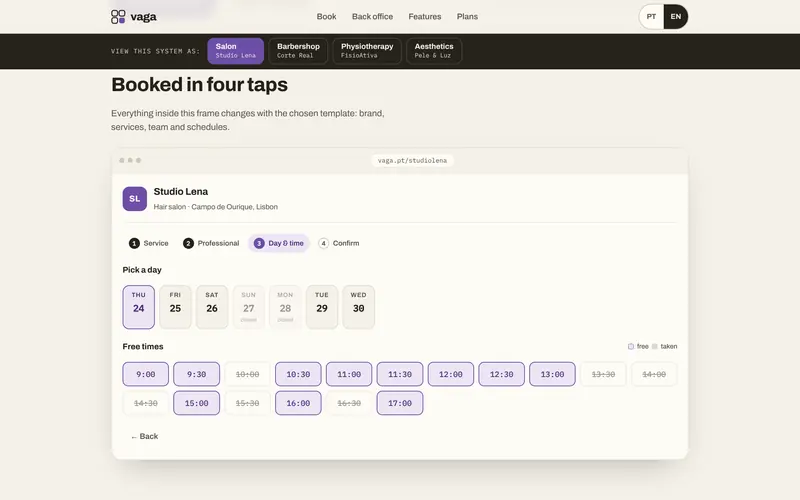Screen dimensions: 800x500
Task: Go to step 1 Service
Action: [x=148, y=243]
